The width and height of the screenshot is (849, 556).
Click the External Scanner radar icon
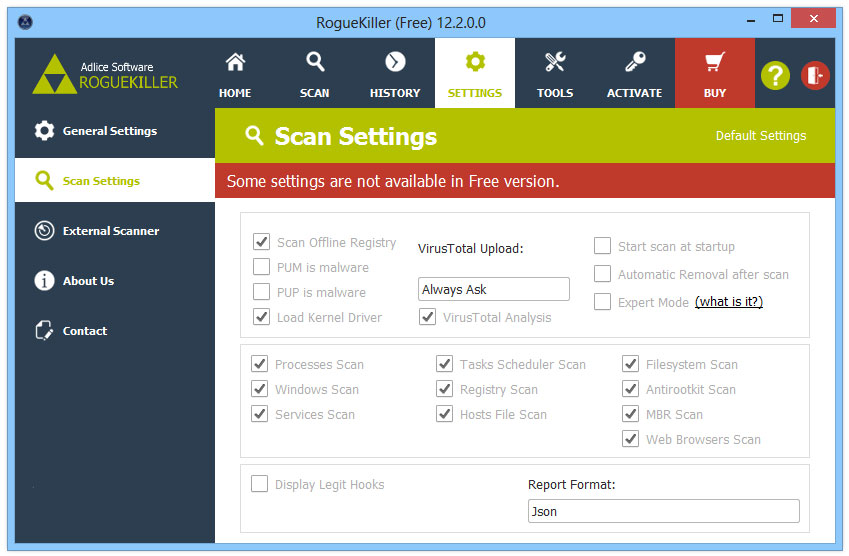(44, 231)
